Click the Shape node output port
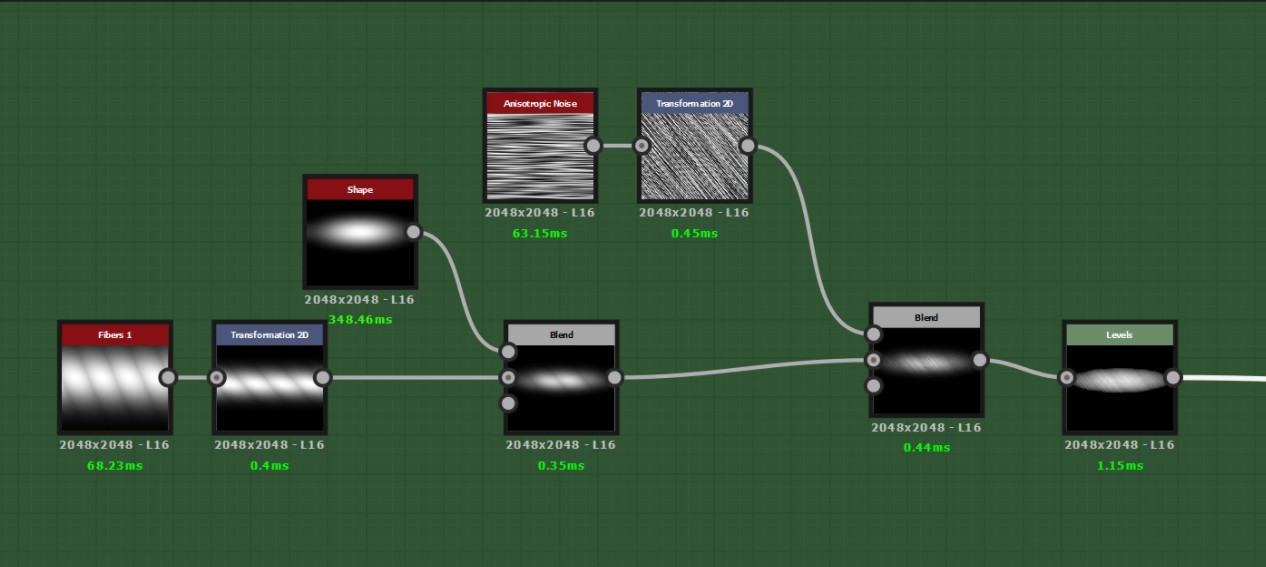The height and width of the screenshot is (567, 1266). [x=413, y=232]
